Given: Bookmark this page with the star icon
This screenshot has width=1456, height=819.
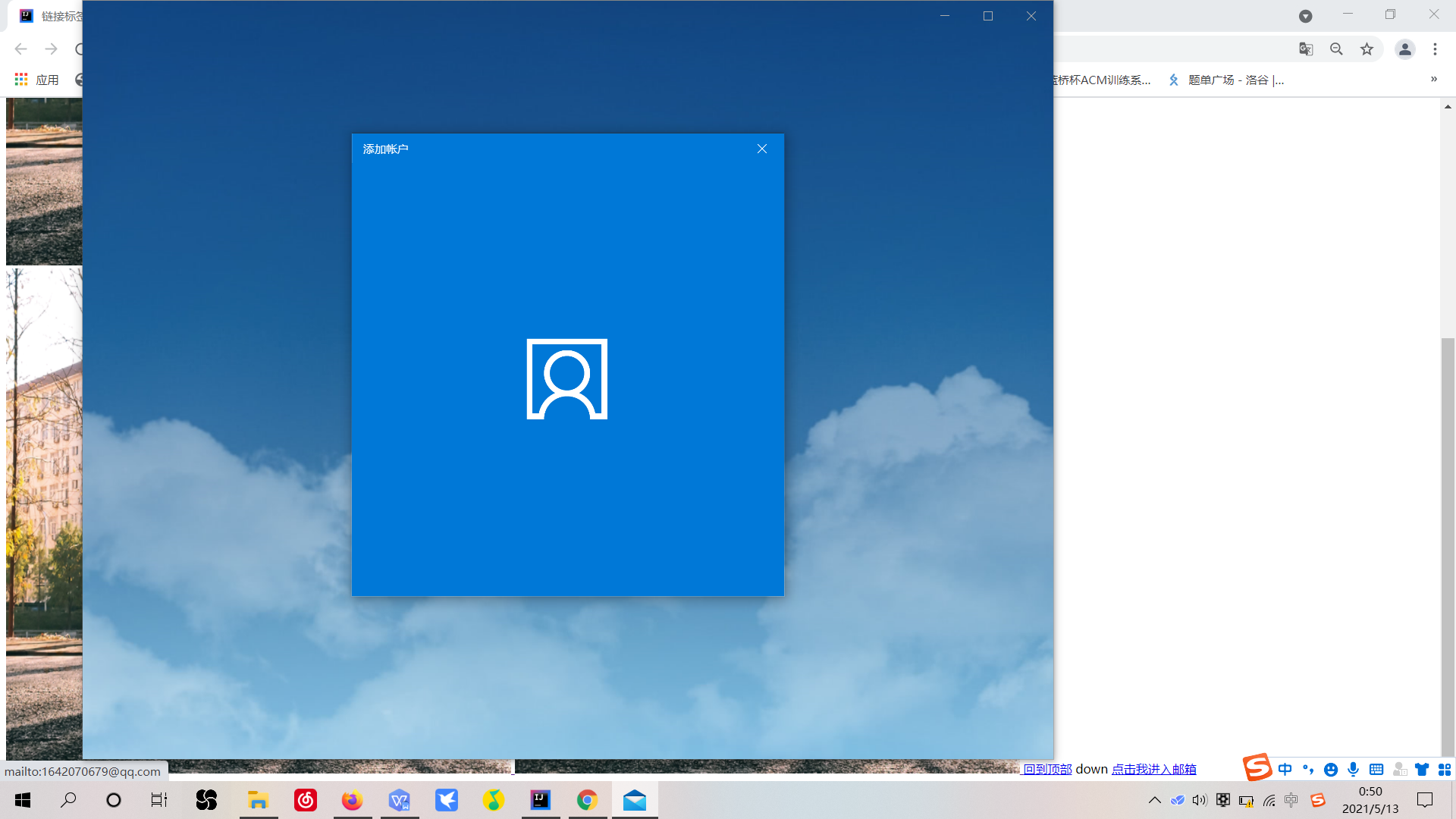Looking at the screenshot, I should [1367, 49].
